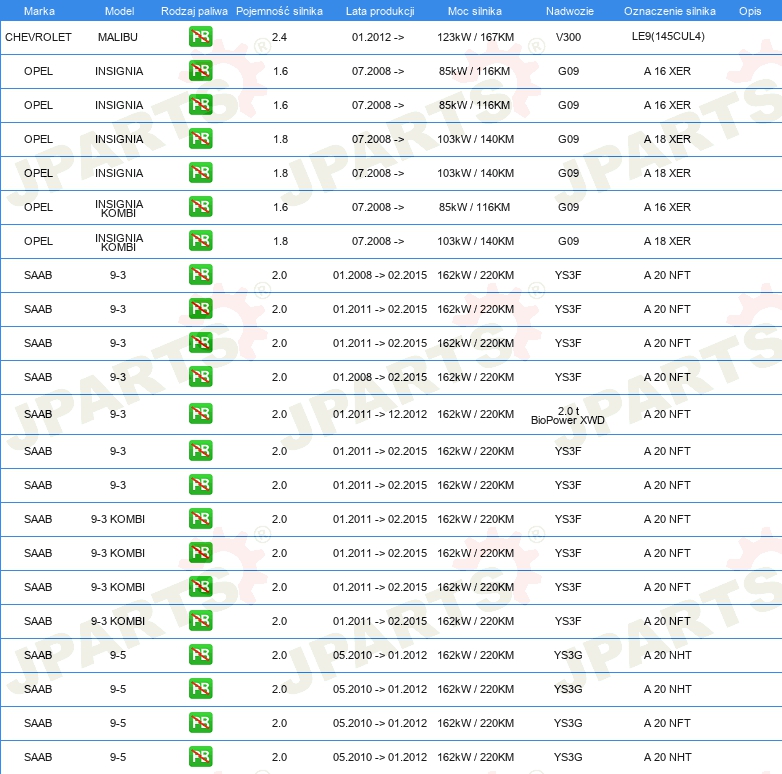Click the fuel icon in the Chevrolet Malibu row

[x=201, y=37]
